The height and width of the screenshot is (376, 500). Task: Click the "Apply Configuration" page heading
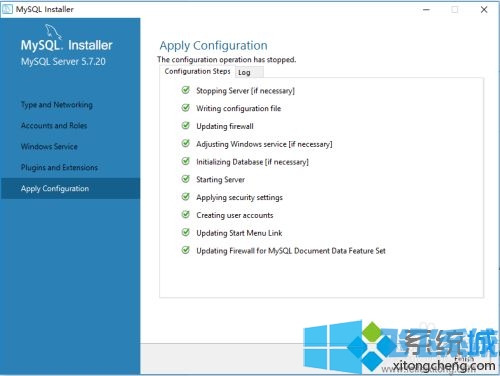pyautogui.click(x=213, y=46)
